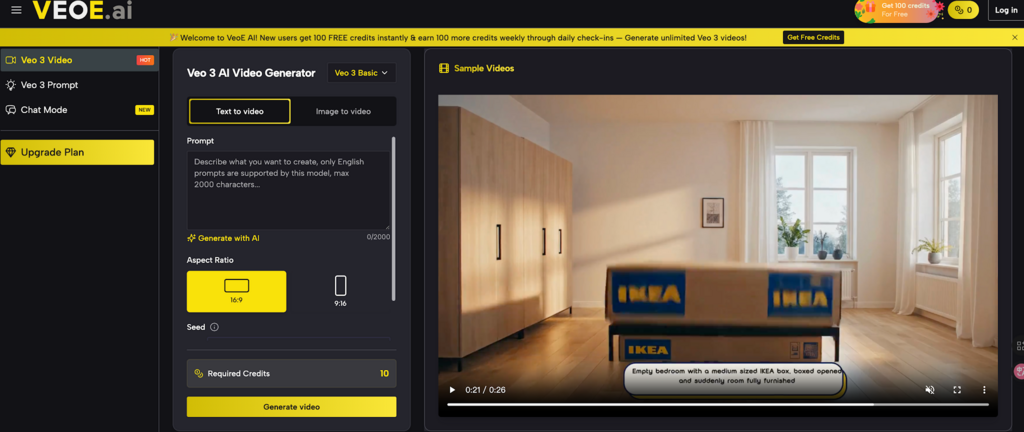
Task: Select the Text to video tab
Action: 240,111
